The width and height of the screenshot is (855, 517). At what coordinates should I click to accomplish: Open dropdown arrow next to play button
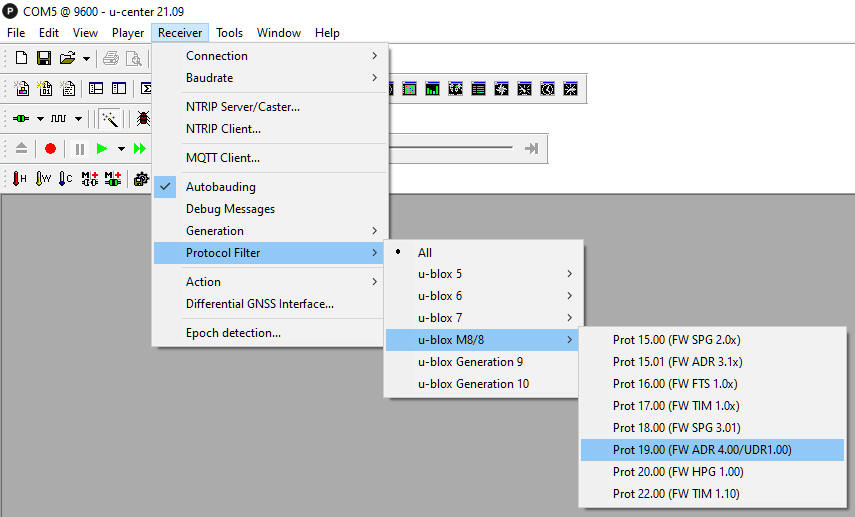121,149
